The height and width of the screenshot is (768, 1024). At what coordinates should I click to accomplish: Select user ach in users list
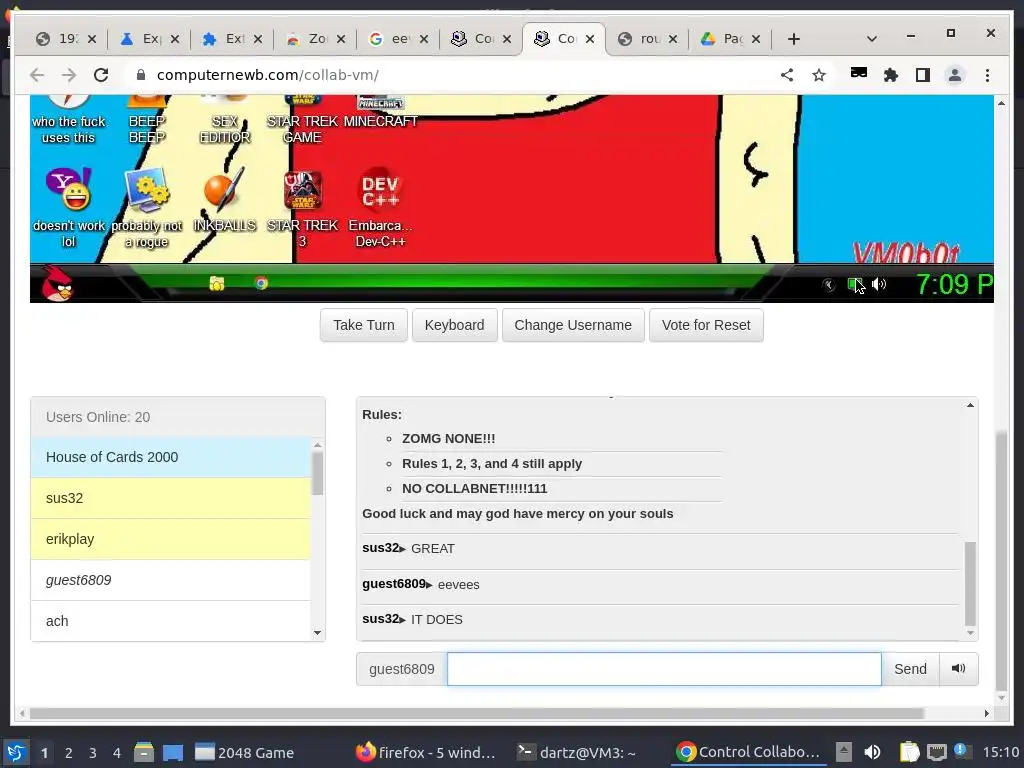(x=170, y=621)
